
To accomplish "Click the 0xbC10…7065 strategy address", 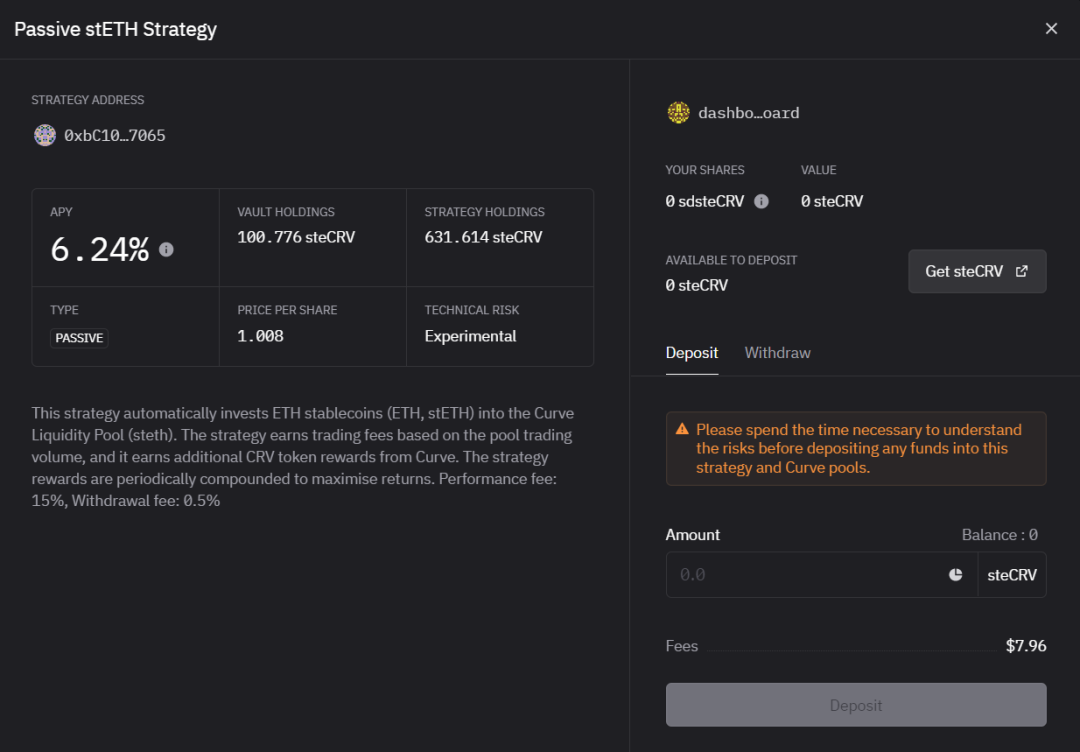I will 115,136.
